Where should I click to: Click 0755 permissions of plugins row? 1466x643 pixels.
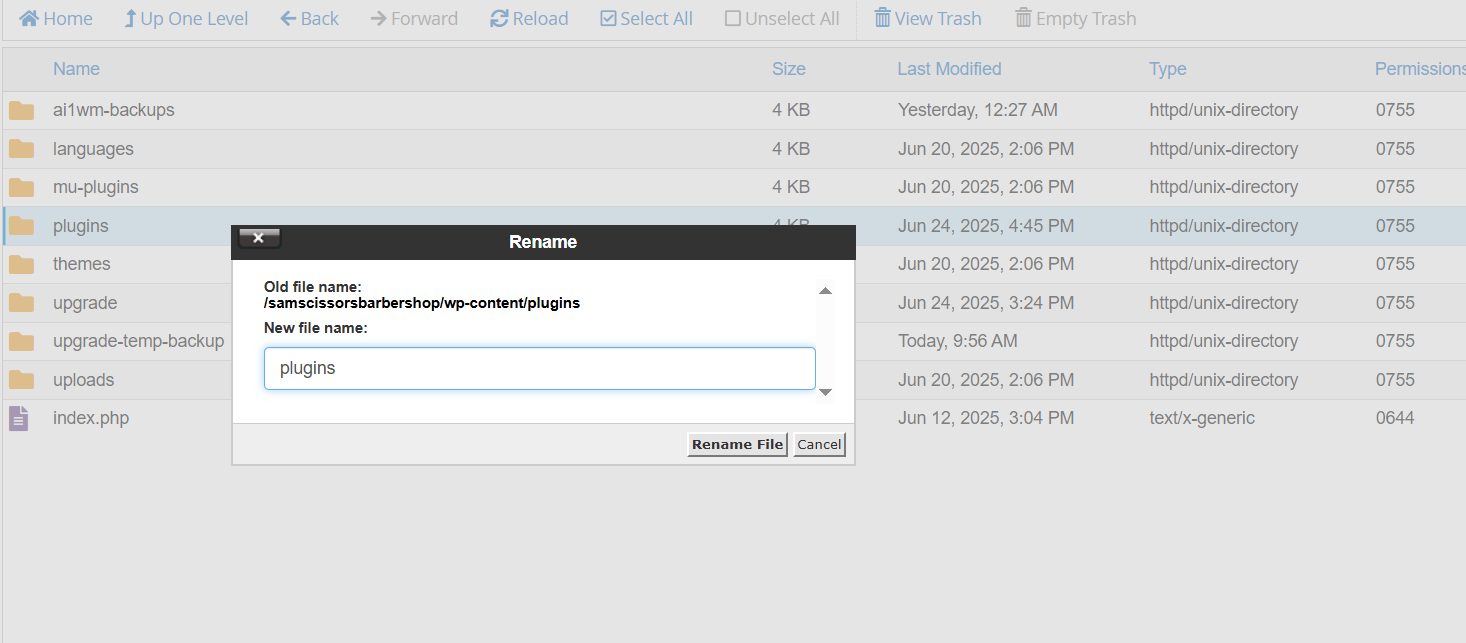click(x=1395, y=226)
